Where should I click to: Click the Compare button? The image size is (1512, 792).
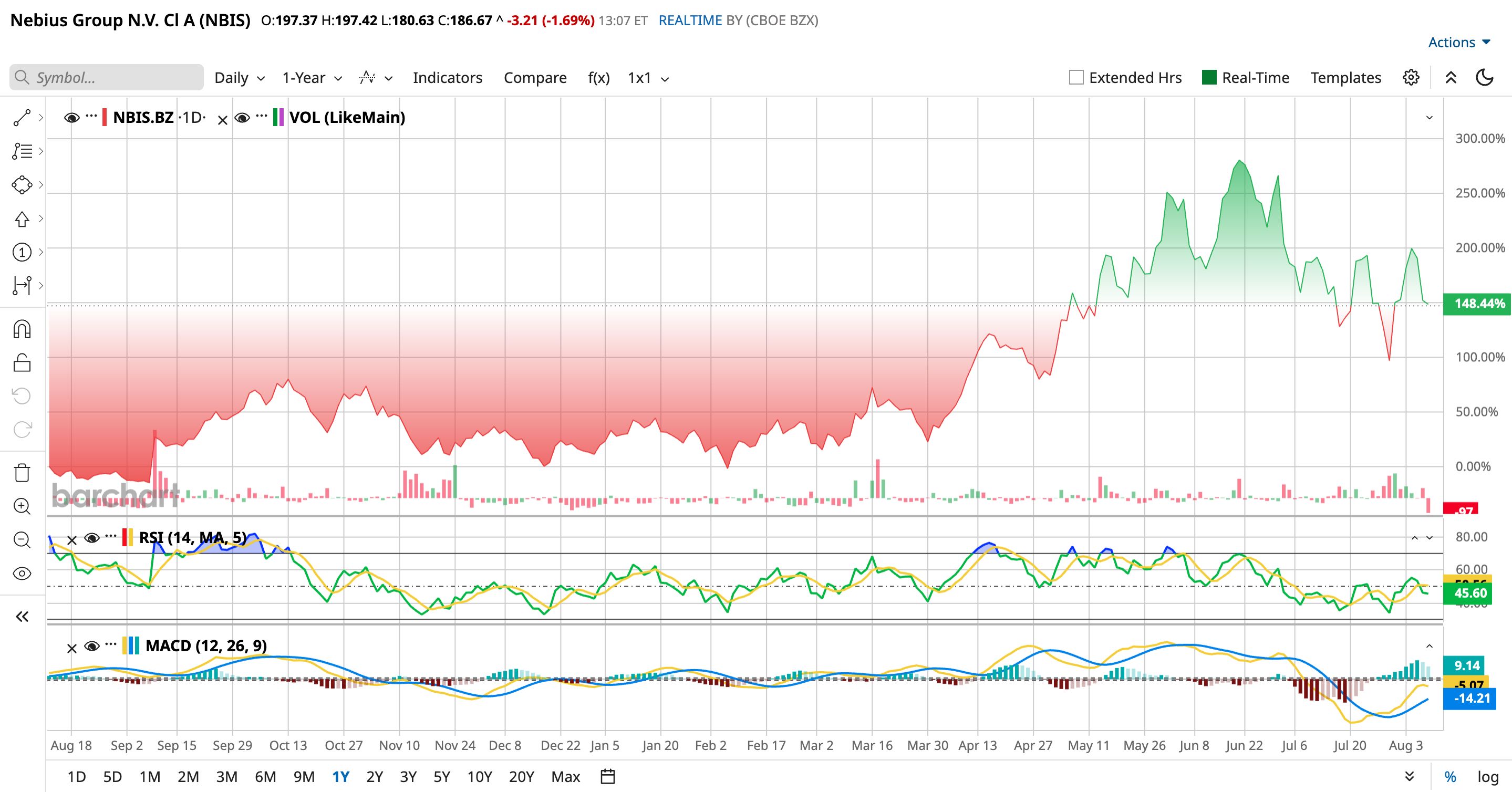[x=535, y=78]
